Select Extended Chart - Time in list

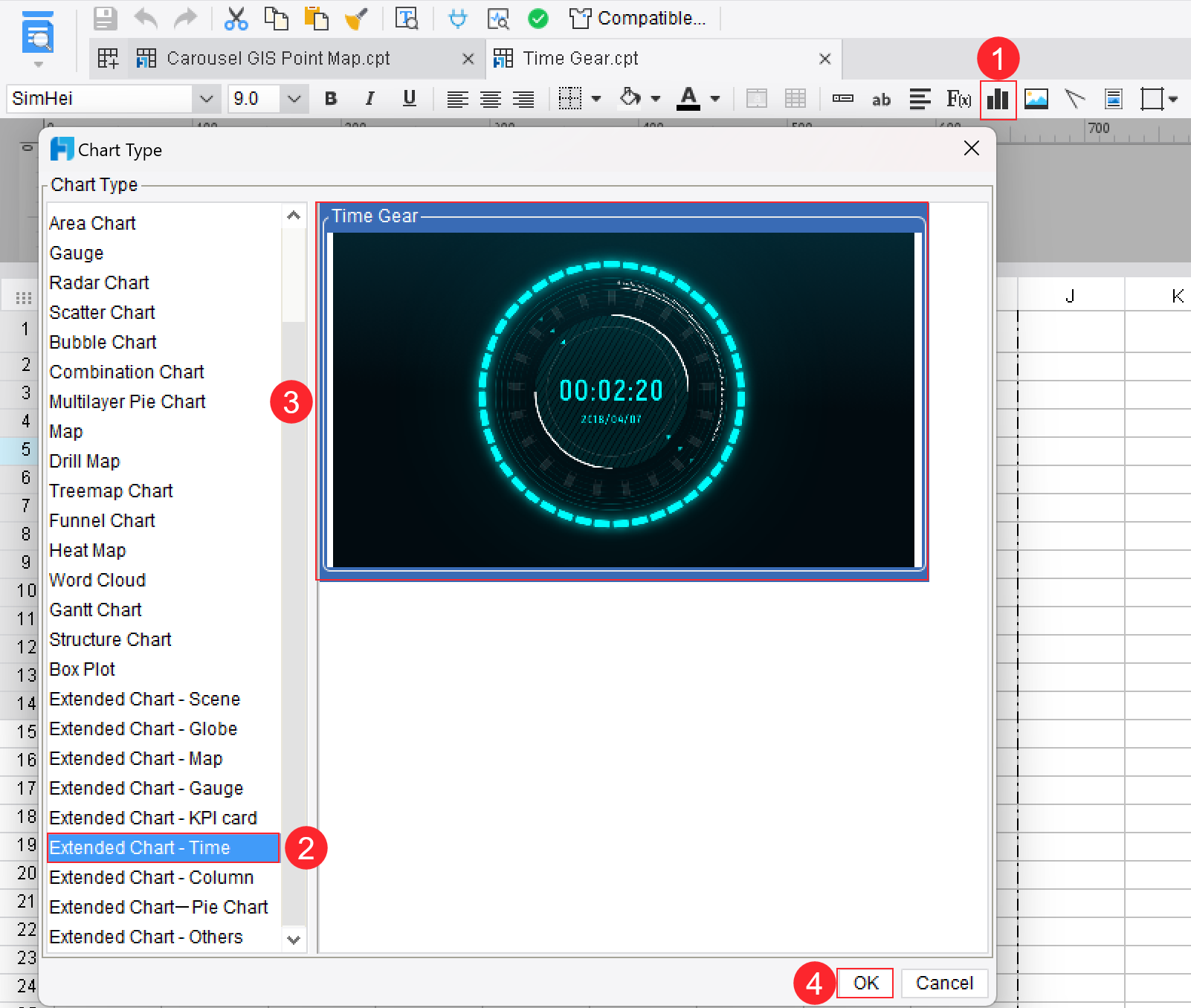163,847
